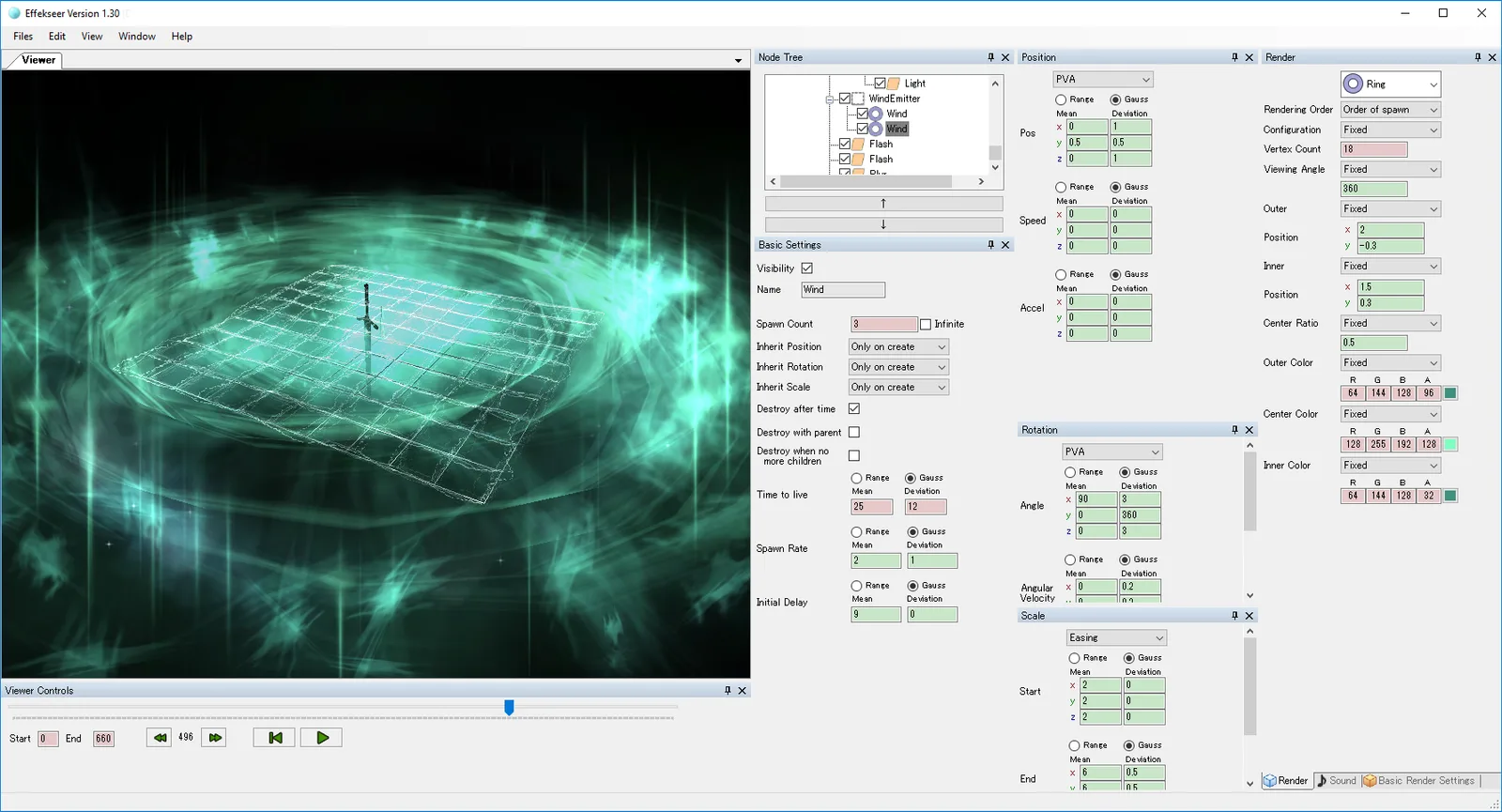The height and width of the screenshot is (812, 1502).
Task: Open Inherit Position dropdown
Action: click(x=898, y=347)
